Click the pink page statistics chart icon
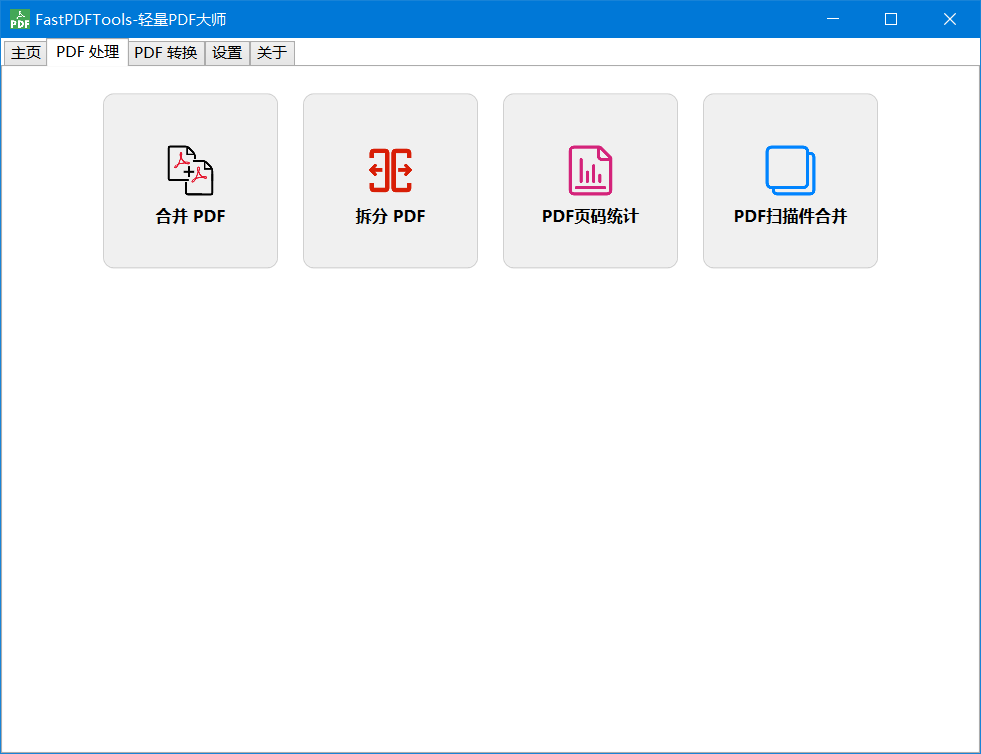The image size is (981, 754). point(590,170)
